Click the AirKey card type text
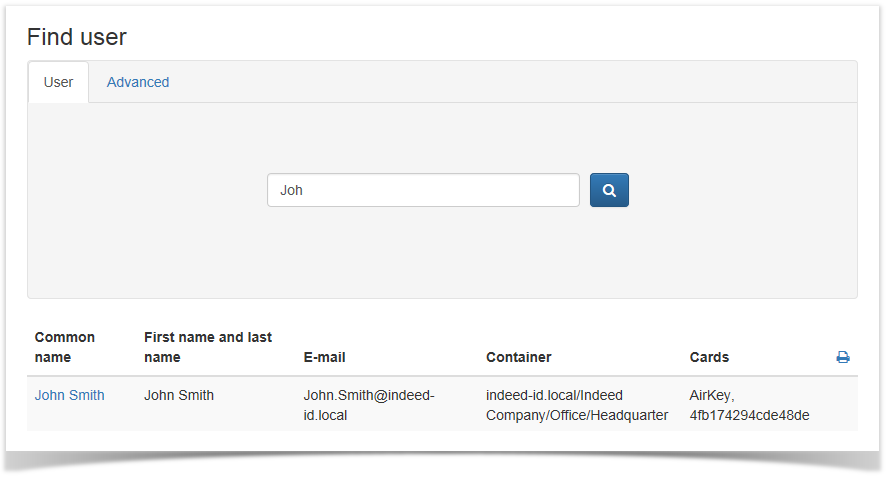The image size is (893, 480). tap(712, 395)
